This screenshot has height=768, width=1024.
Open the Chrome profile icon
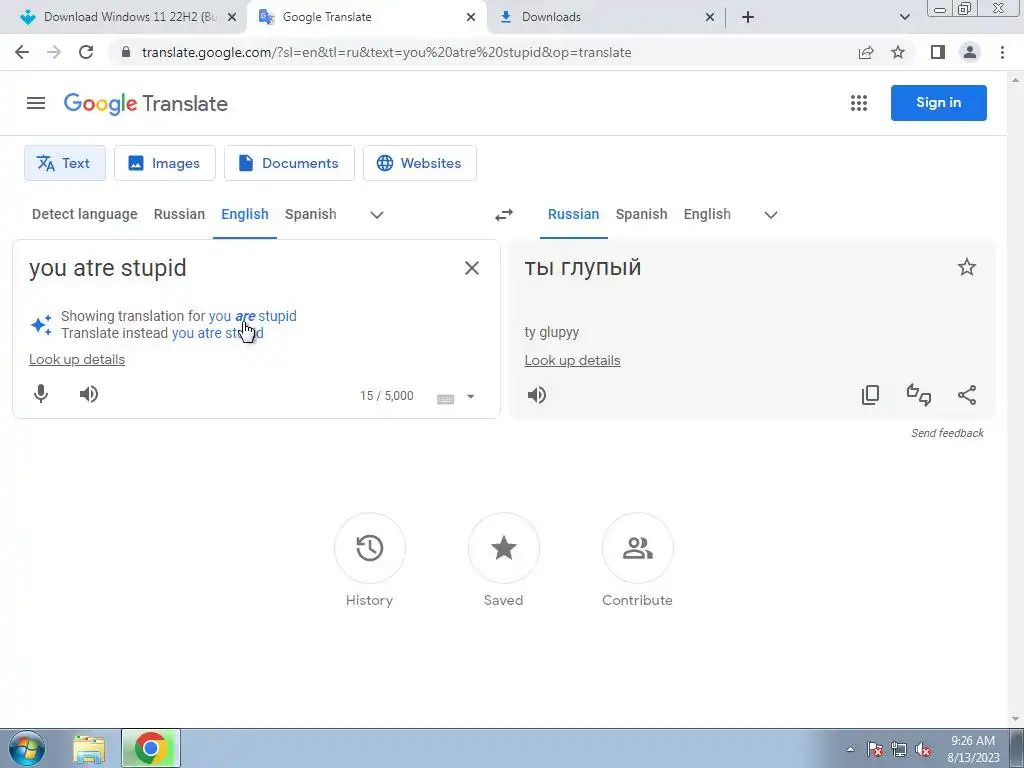[970, 52]
